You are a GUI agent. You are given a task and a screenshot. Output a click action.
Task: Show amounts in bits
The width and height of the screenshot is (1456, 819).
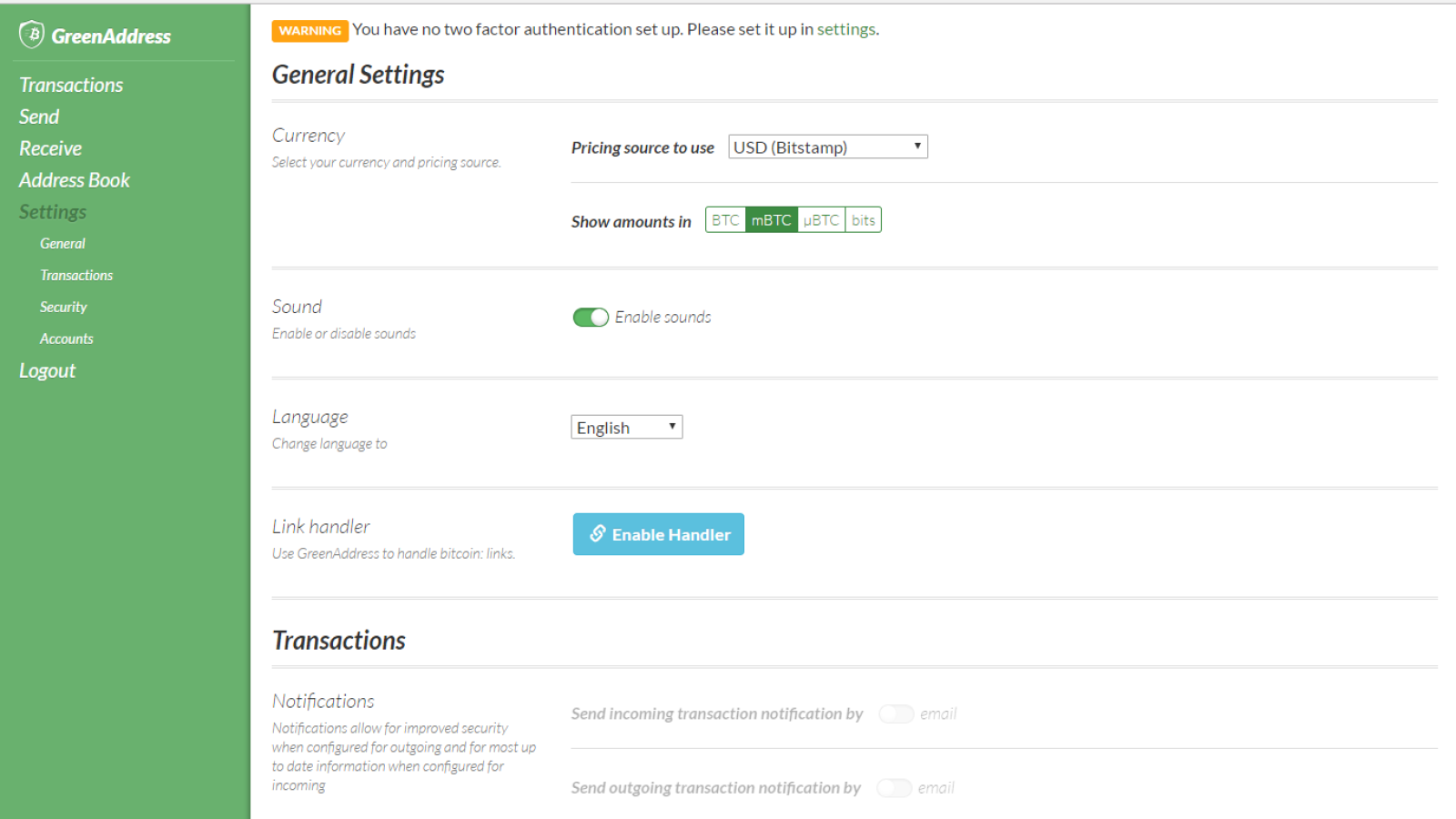864,220
